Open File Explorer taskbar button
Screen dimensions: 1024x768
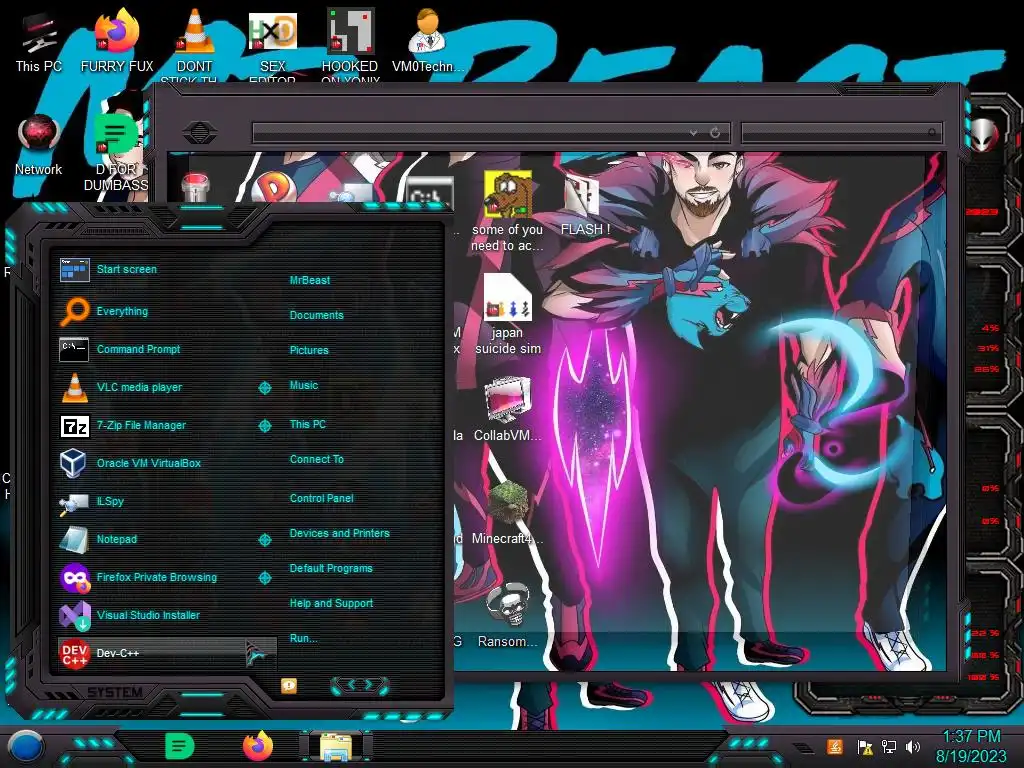[336, 748]
